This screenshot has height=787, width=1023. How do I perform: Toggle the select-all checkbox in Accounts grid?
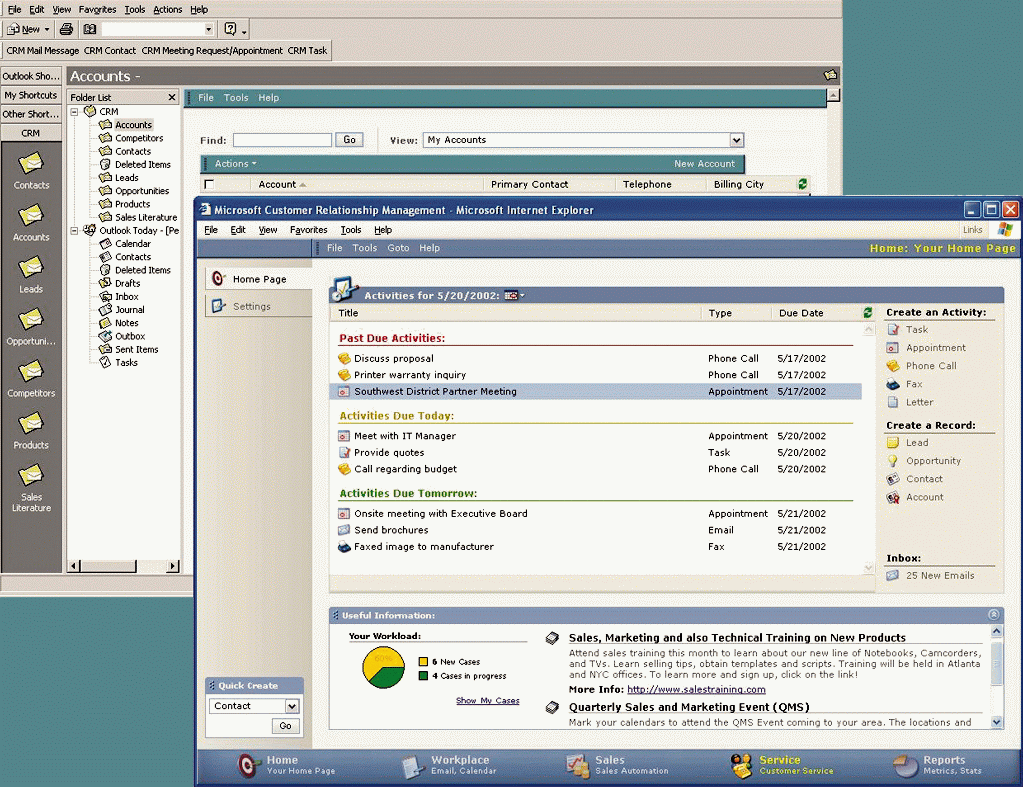click(x=209, y=184)
